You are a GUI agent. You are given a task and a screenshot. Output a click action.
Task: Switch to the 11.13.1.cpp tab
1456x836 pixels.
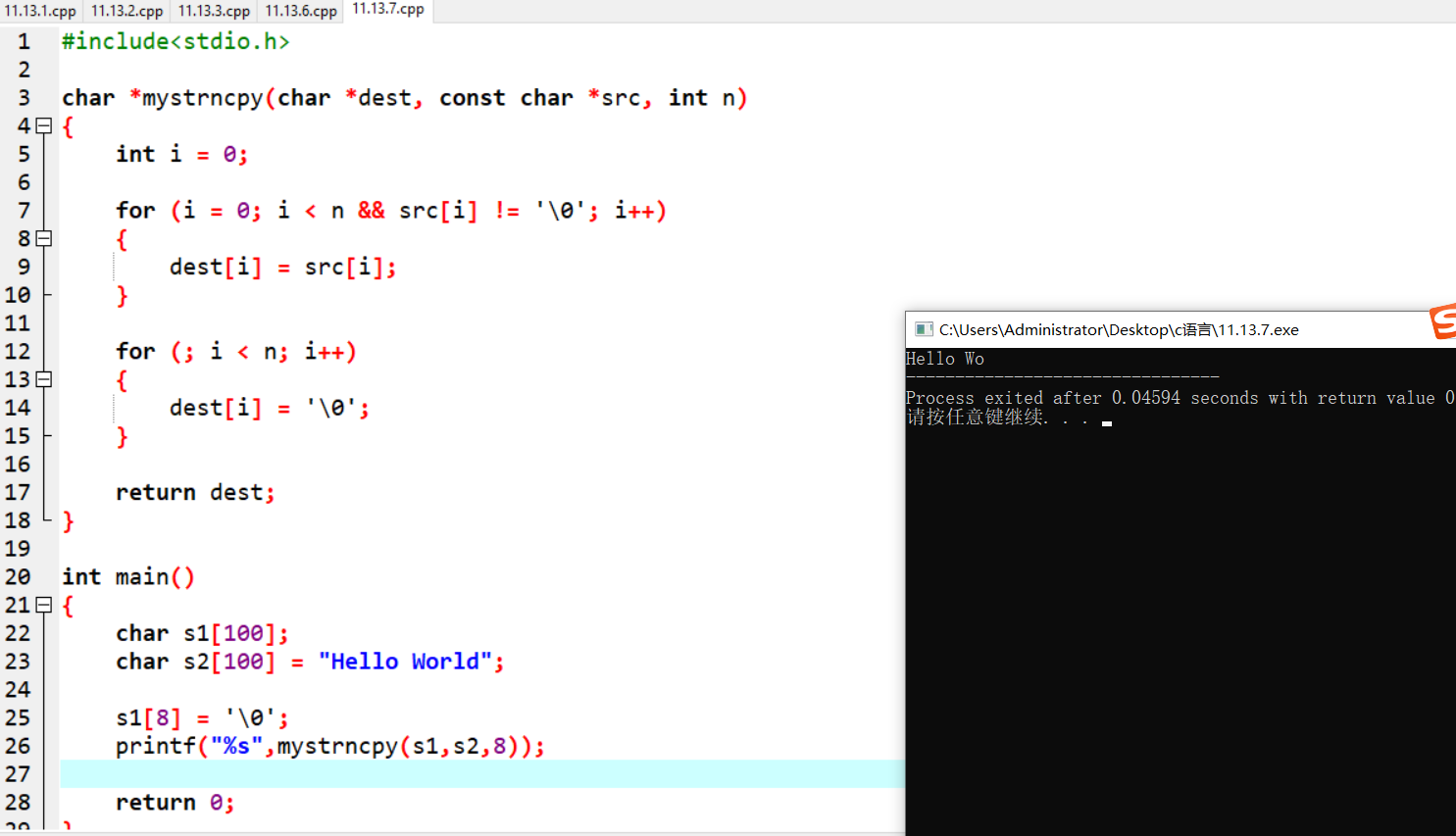pos(40,11)
